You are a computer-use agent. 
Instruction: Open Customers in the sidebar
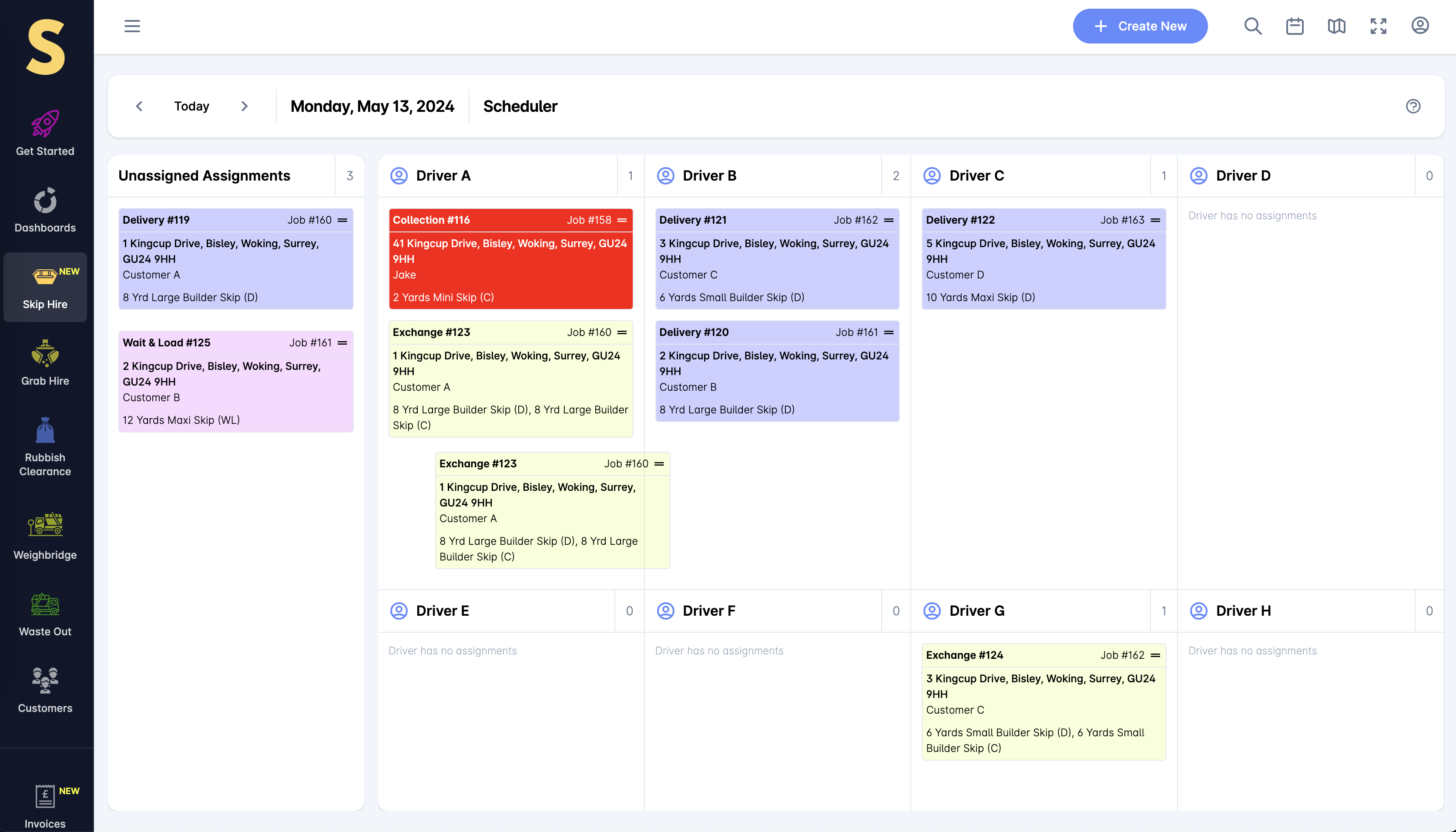pos(45,690)
